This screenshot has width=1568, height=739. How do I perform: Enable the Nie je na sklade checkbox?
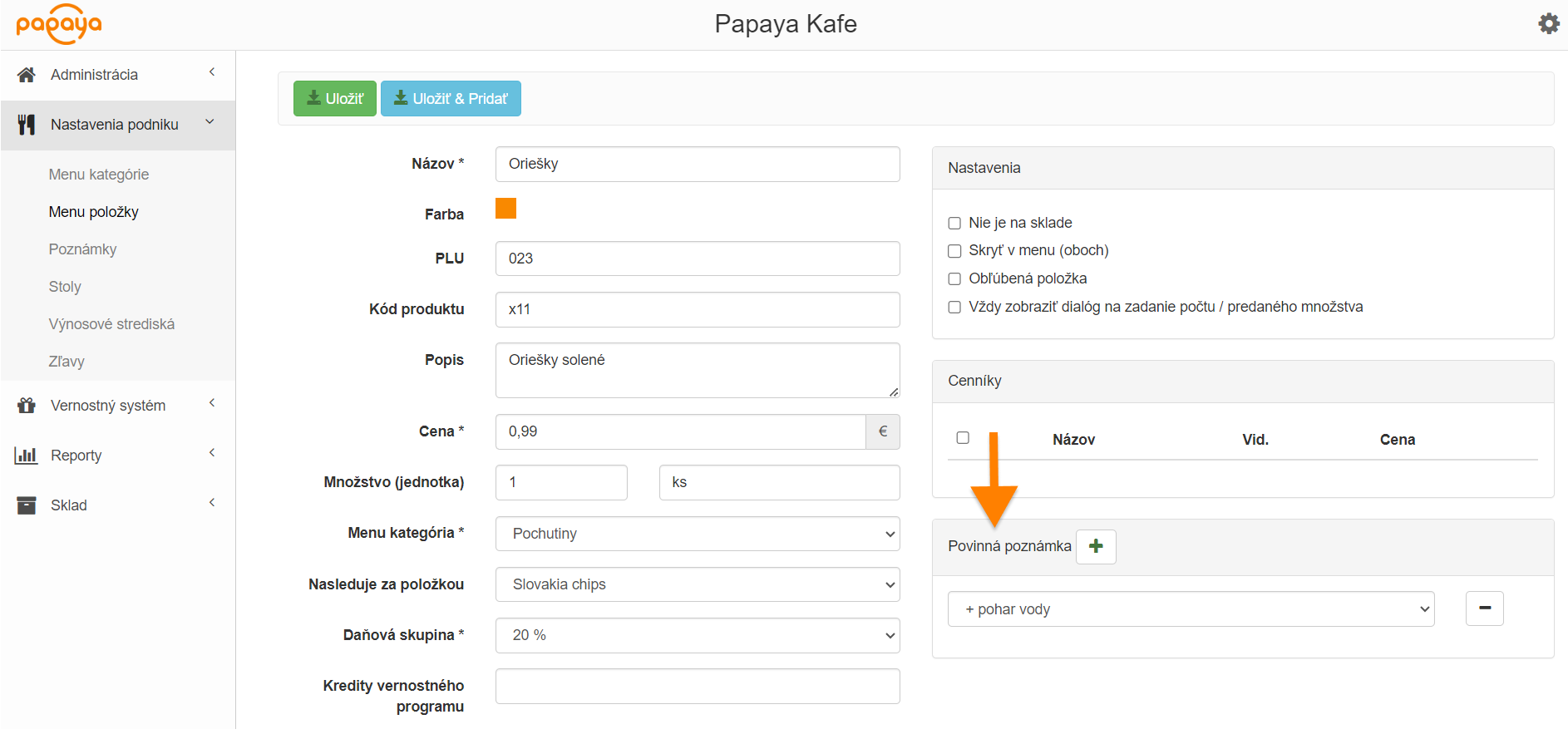click(x=954, y=223)
